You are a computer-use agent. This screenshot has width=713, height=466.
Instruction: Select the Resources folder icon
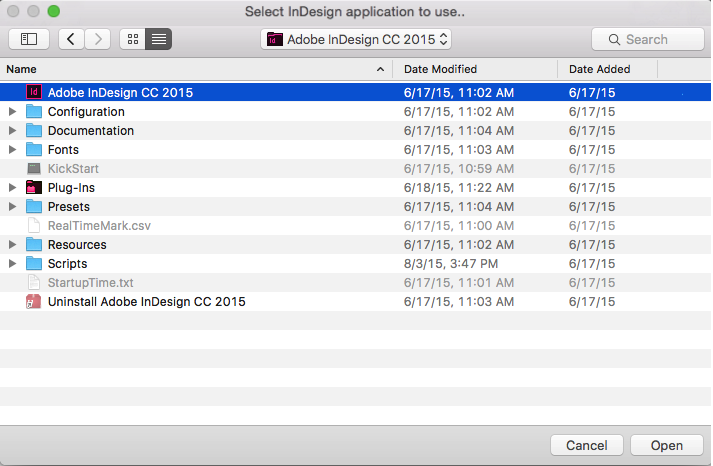tap(34, 245)
